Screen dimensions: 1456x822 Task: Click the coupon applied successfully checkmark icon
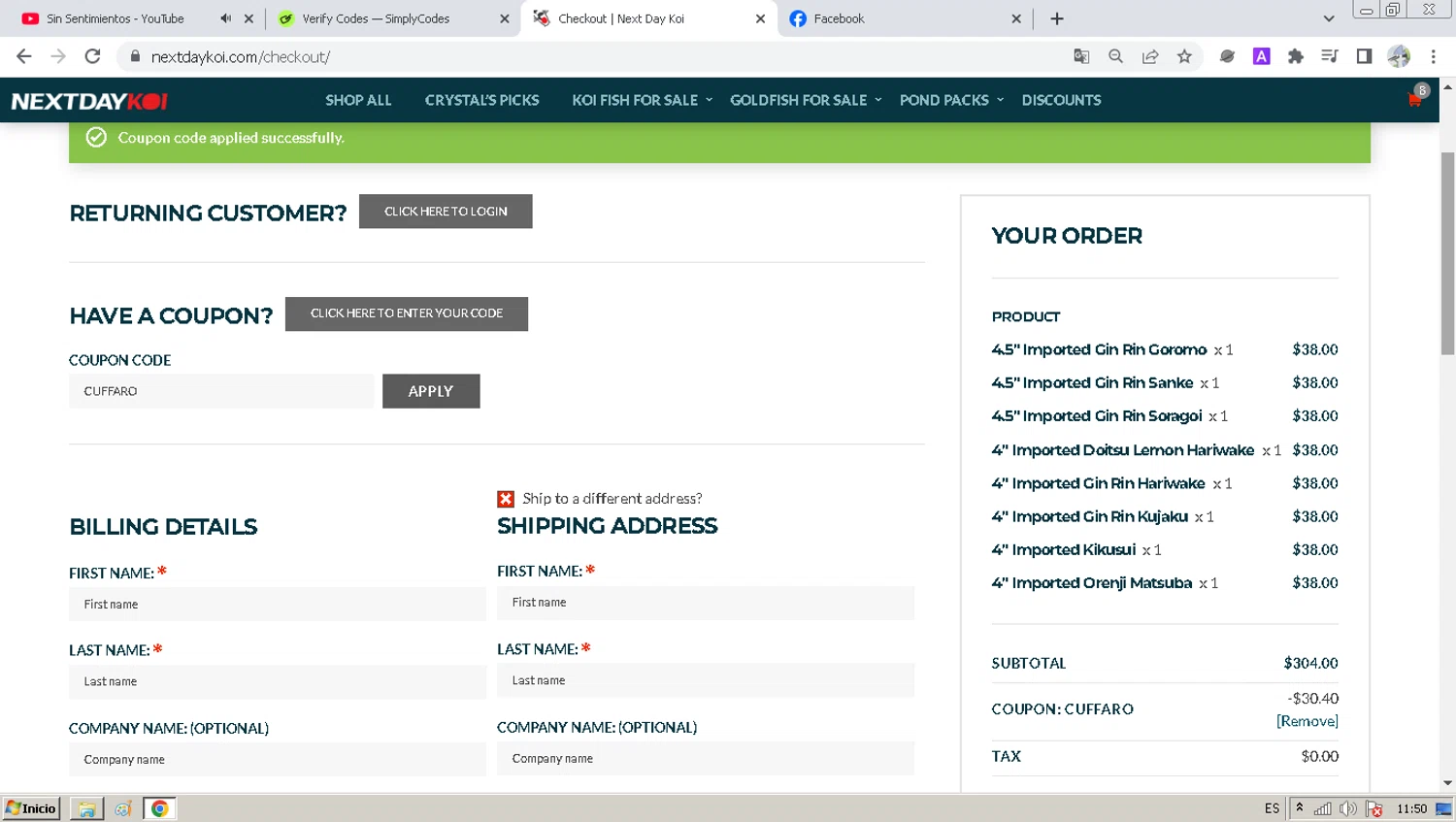click(96, 138)
